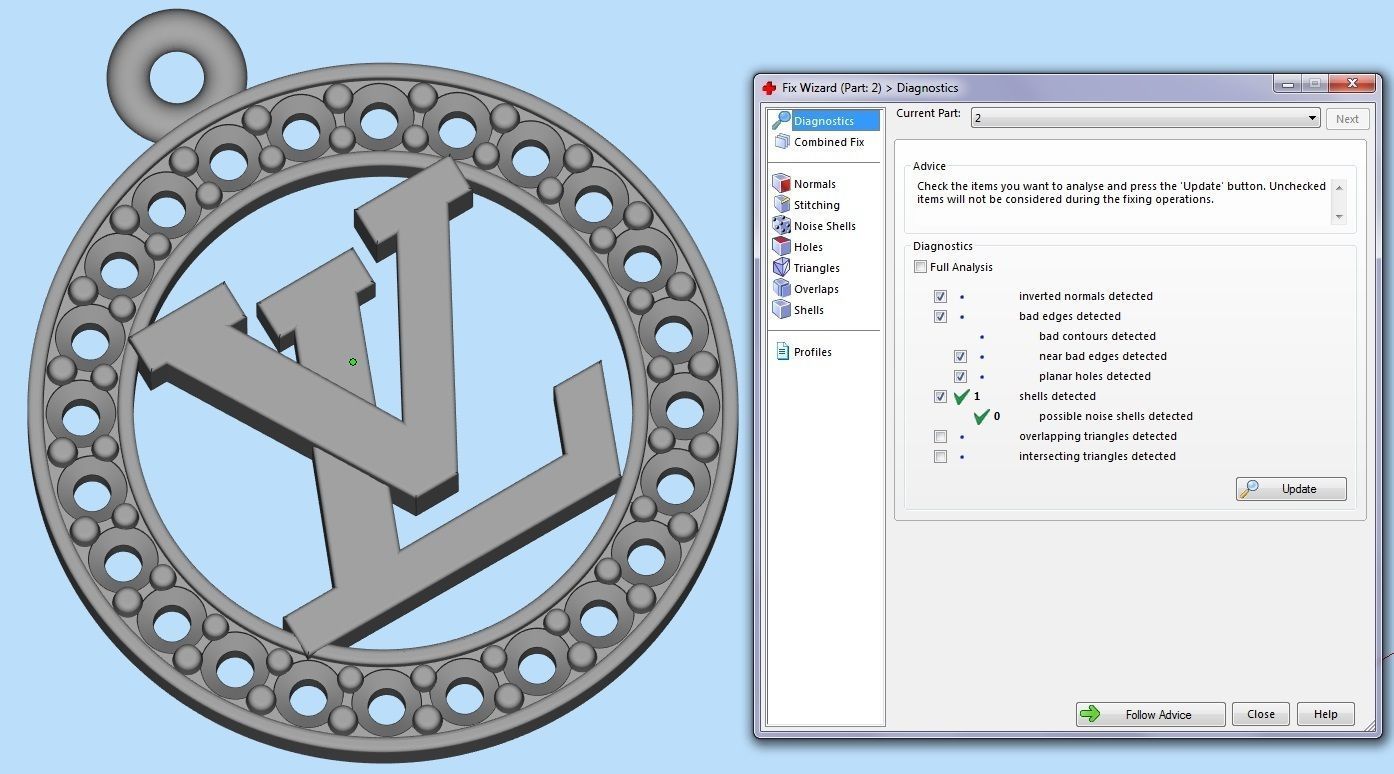Open the Noise Shells label
Viewport: 1394px width, 774px height.
[825, 226]
